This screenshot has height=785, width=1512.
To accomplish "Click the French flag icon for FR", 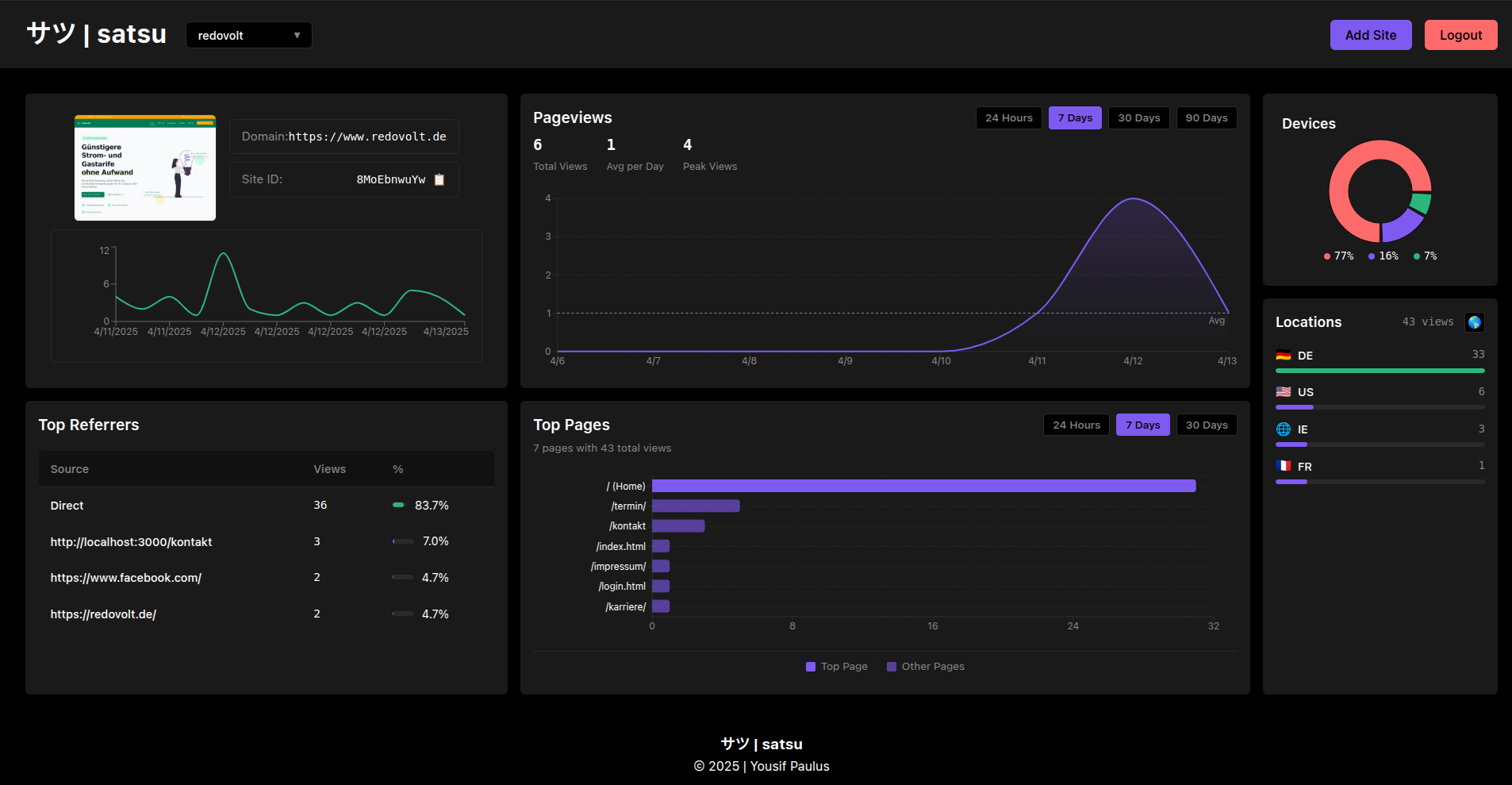I will pyautogui.click(x=1284, y=466).
